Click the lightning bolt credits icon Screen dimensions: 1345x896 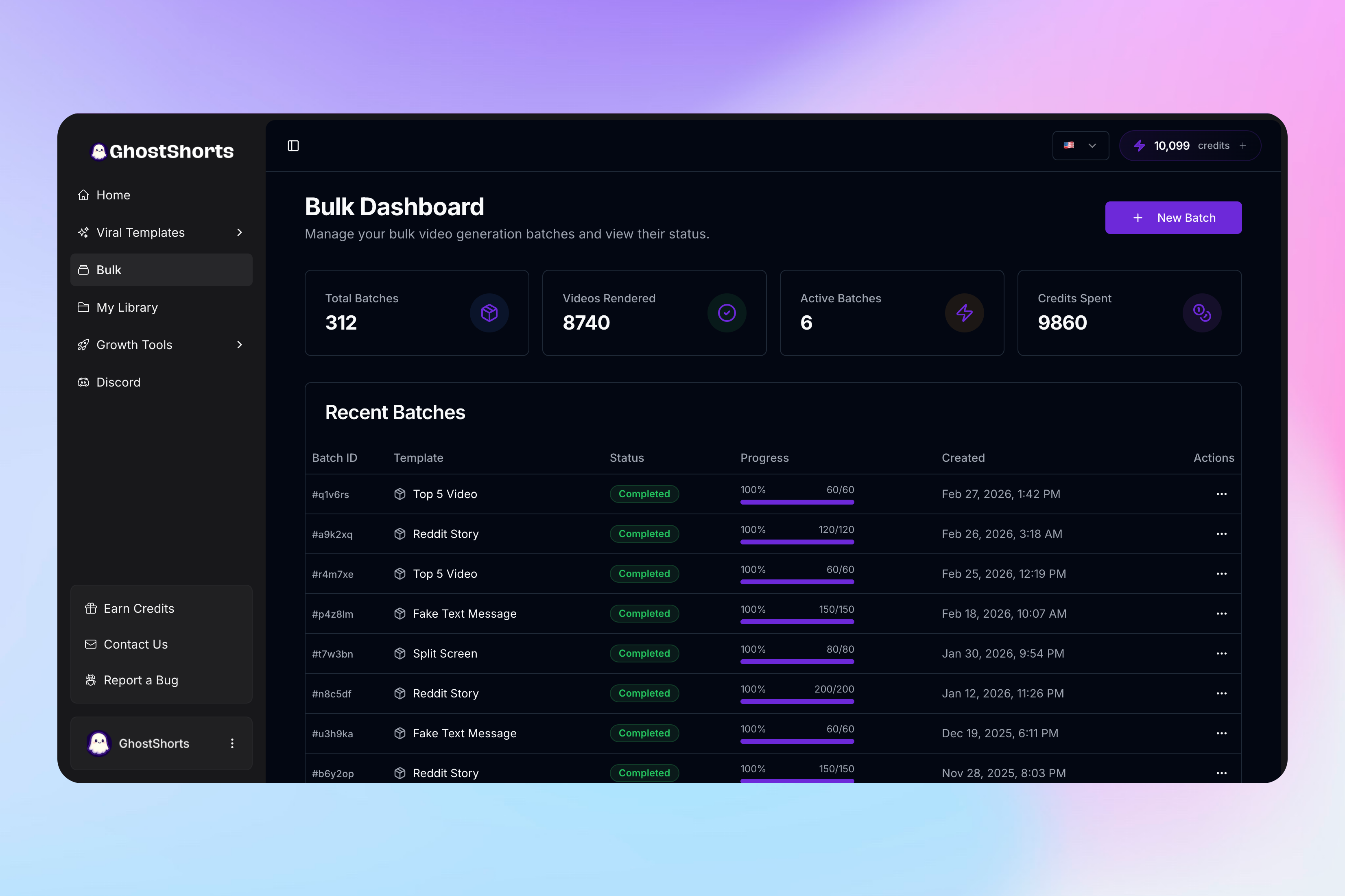tap(1139, 146)
